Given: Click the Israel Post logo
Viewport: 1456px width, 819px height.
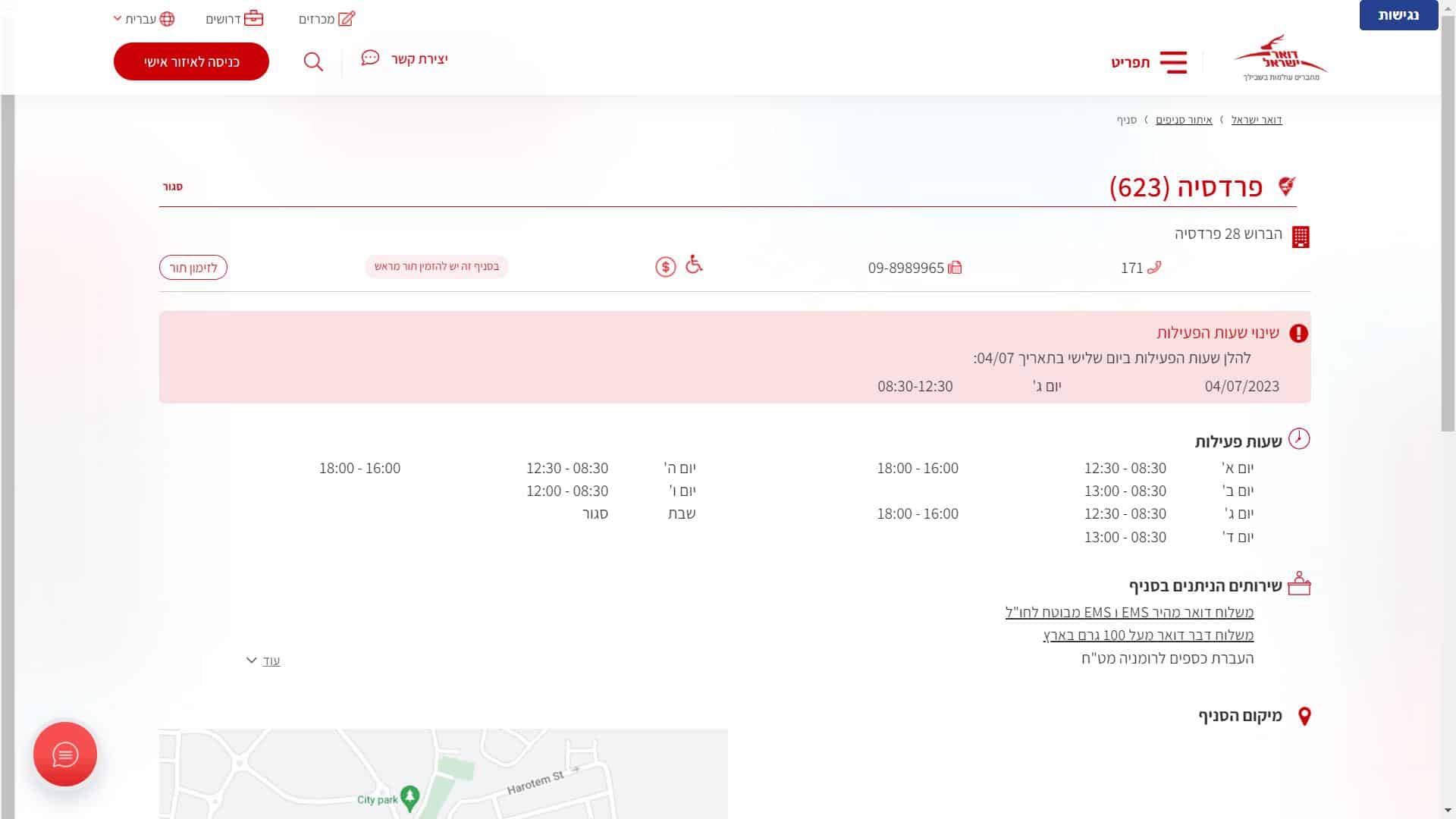Looking at the screenshot, I should (x=1281, y=58).
